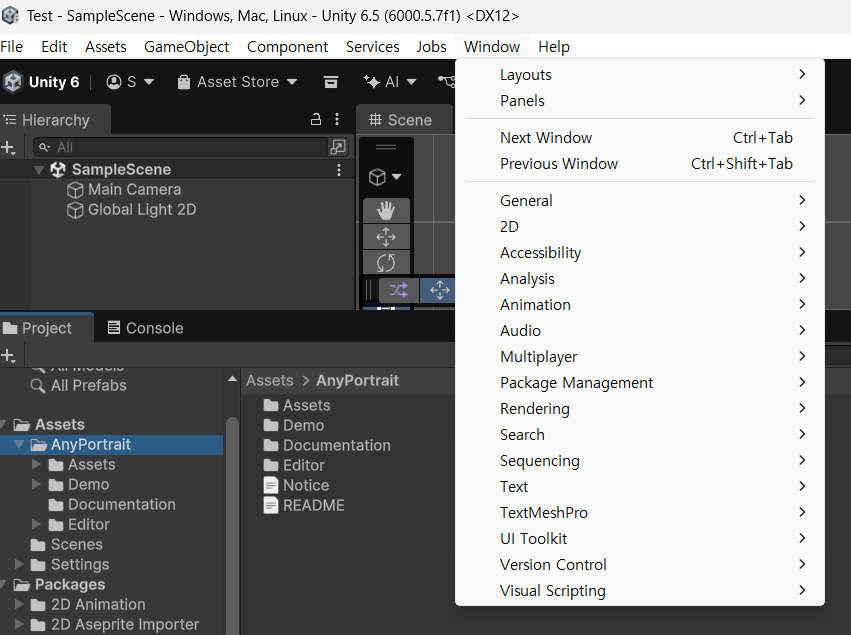
Task: Toggle the Hierarchy panel lock icon
Action: click(316, 119)
